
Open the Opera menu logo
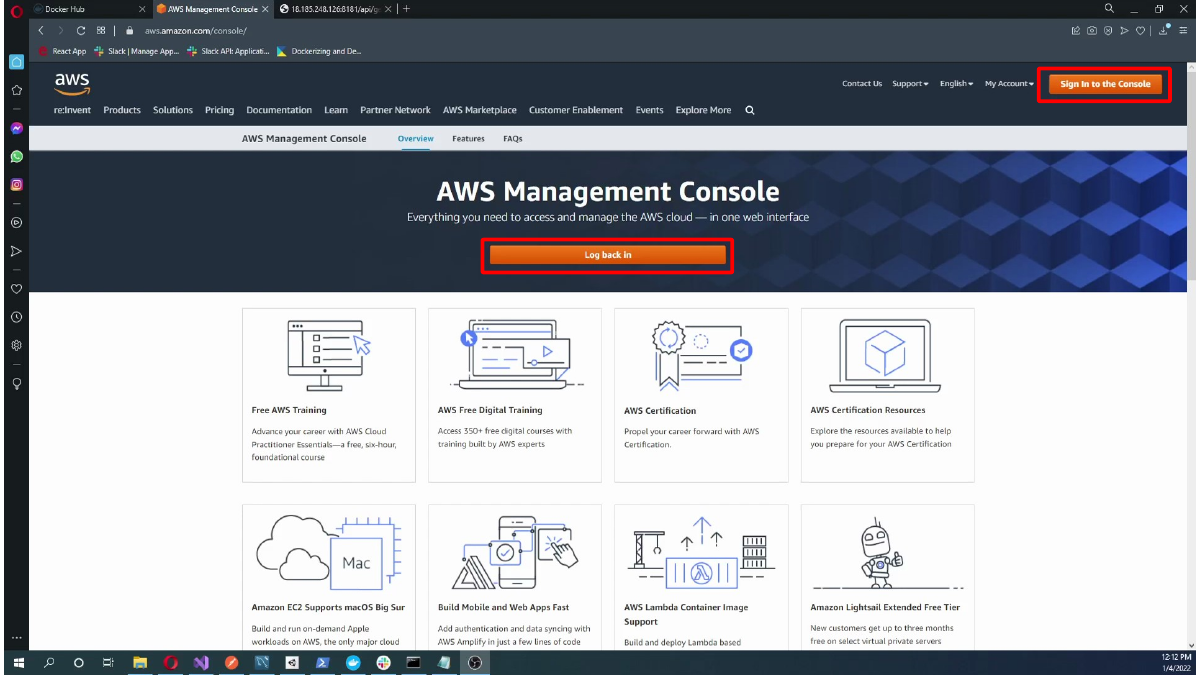point(16,10)
